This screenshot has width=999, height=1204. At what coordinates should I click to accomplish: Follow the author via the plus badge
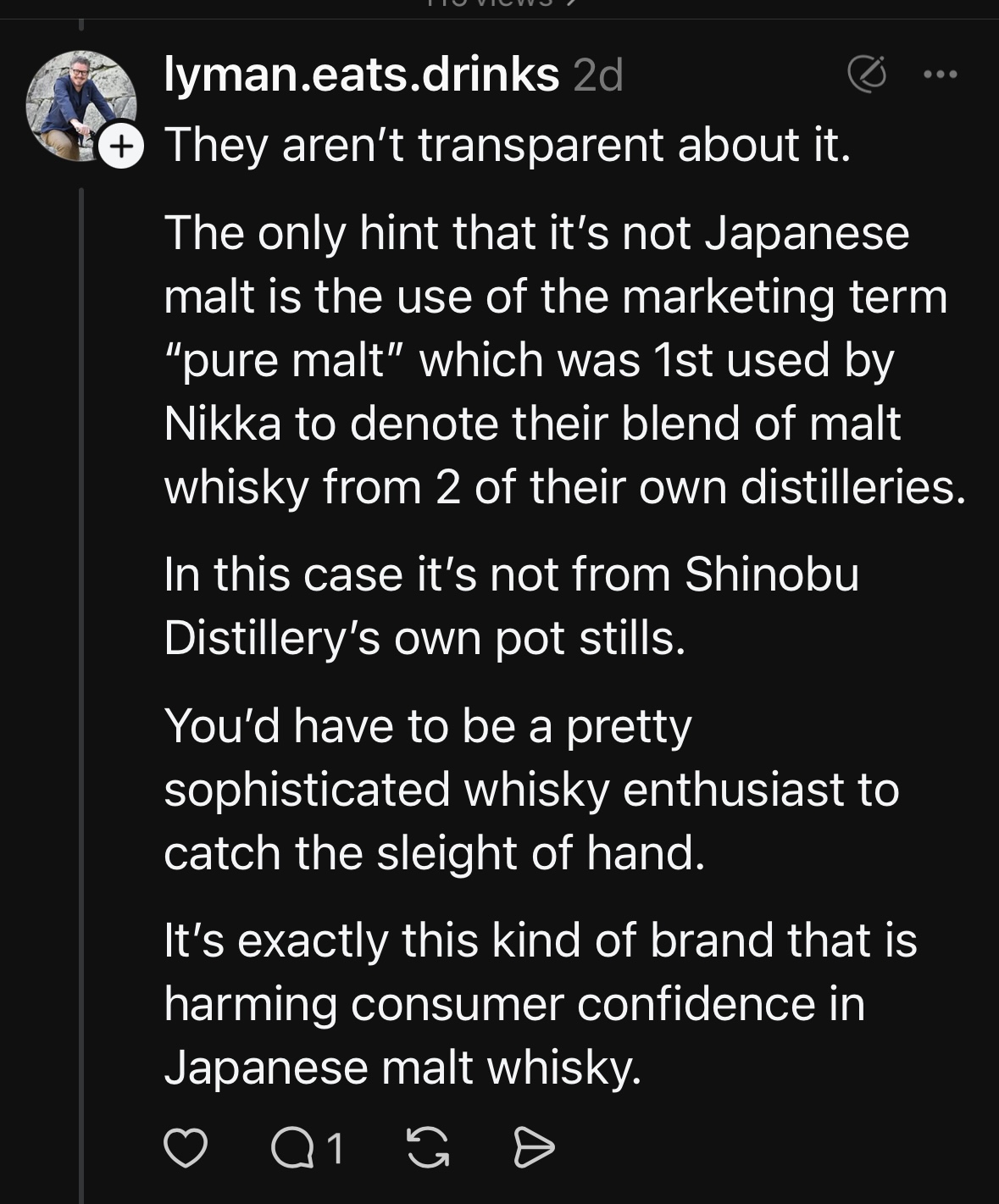pyautogui.click(x=121, y=147)
